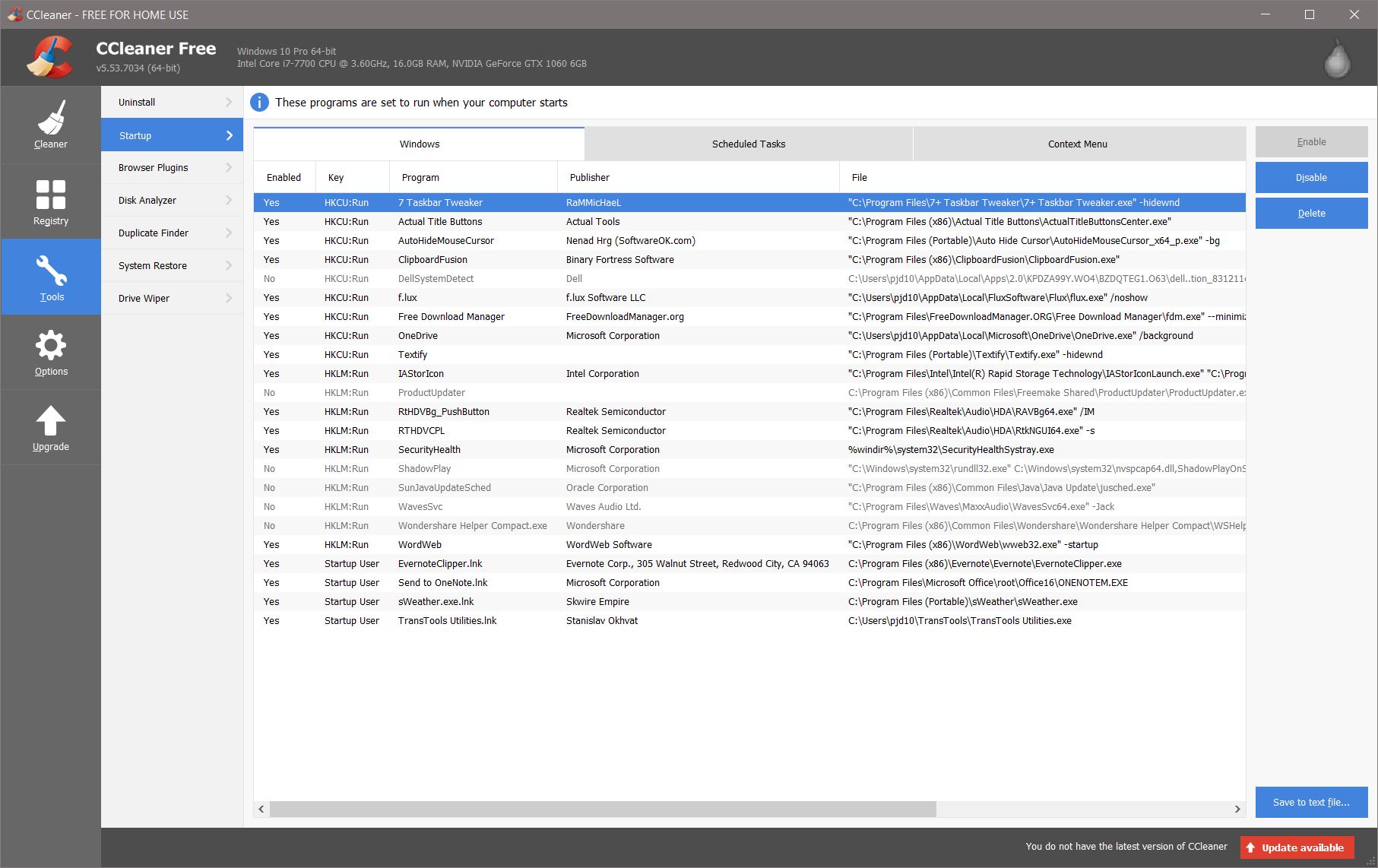Switch to the Context Menu tab
1378x868 pixels.
(1078, 144)
